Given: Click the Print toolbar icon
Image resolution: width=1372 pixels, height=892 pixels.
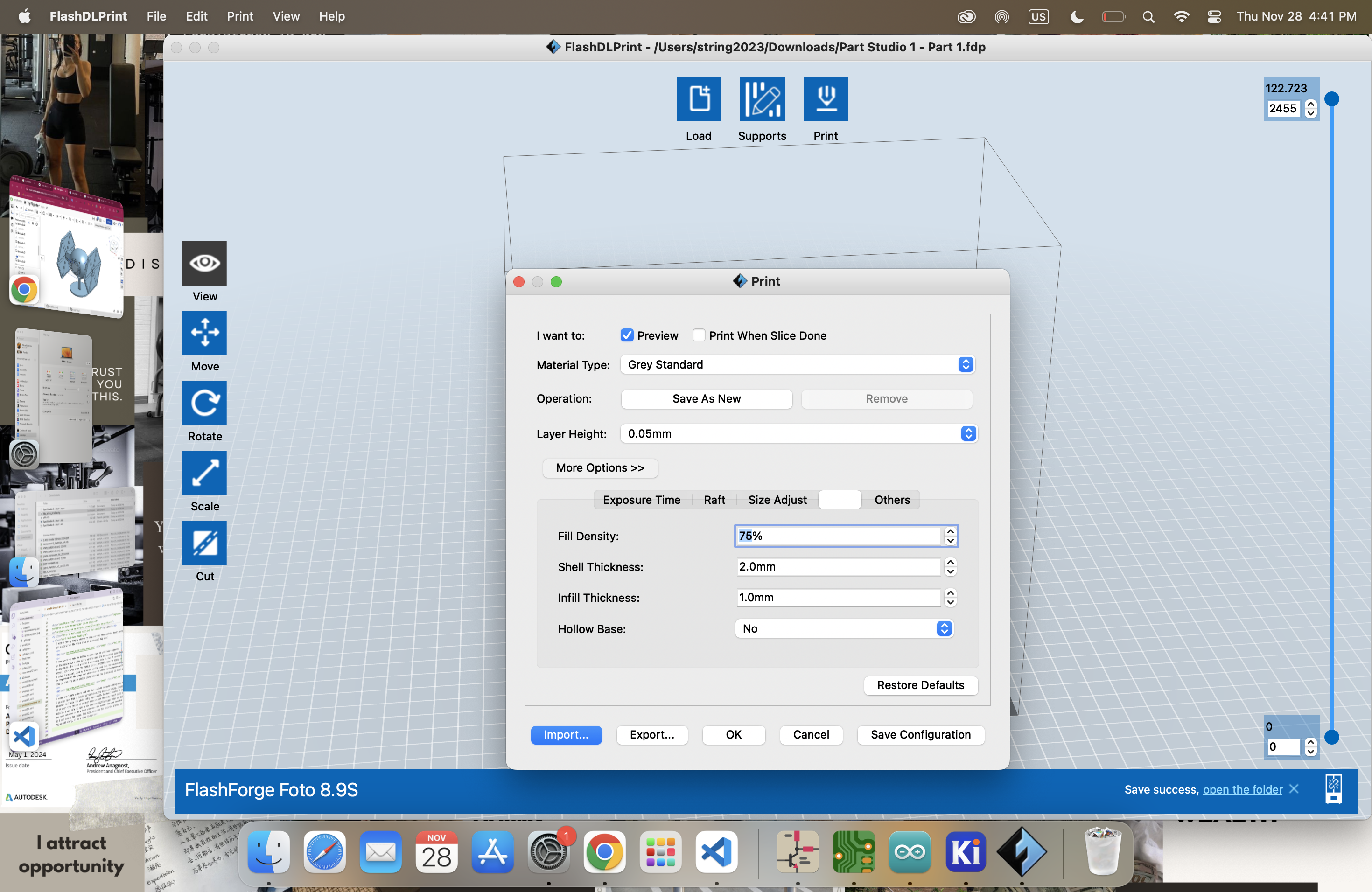Looking at the screenshot, I should click(x=826, y=98).
